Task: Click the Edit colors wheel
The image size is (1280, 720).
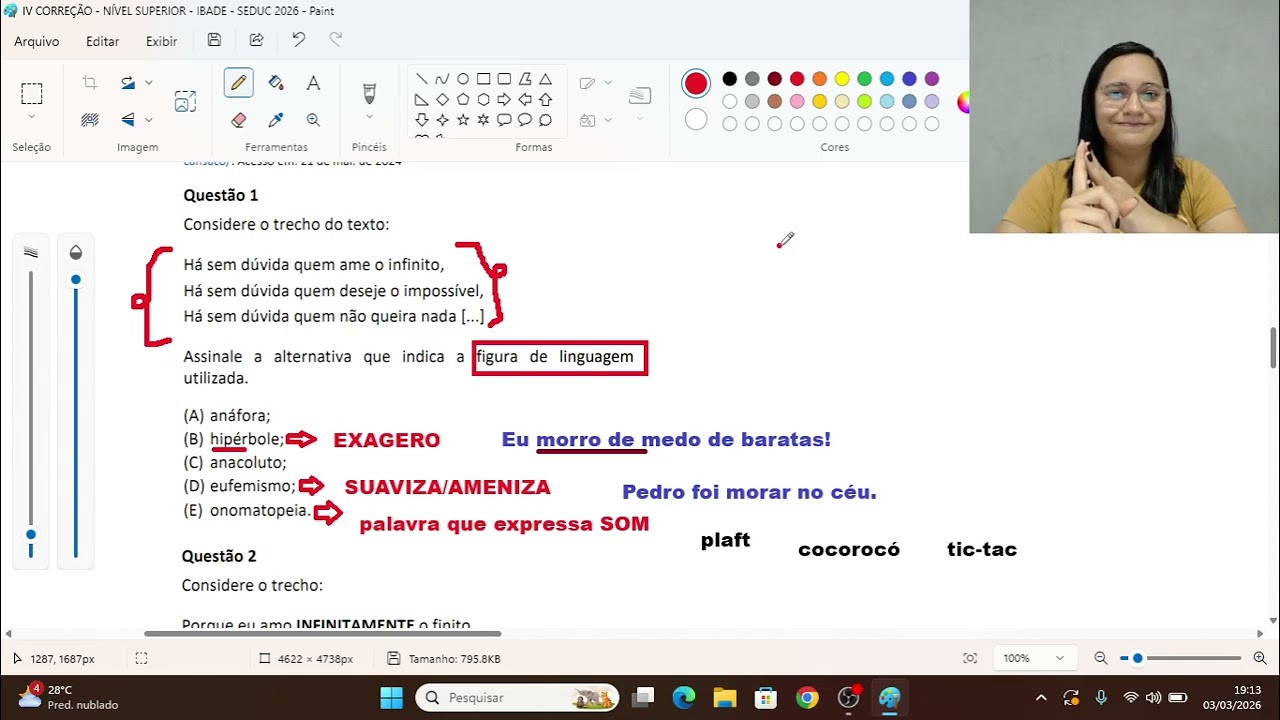Action: [x=963, y=101]
